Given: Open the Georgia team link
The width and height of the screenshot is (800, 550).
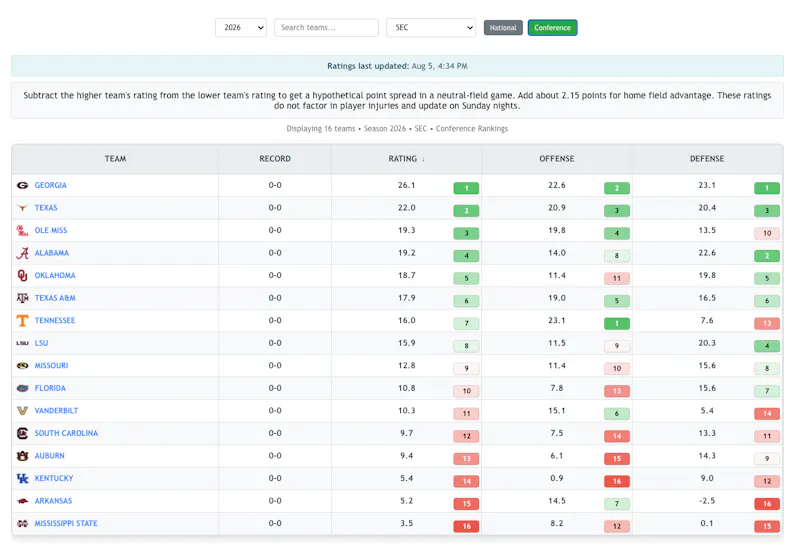Looking at the screenshot, I should [51, 185].
